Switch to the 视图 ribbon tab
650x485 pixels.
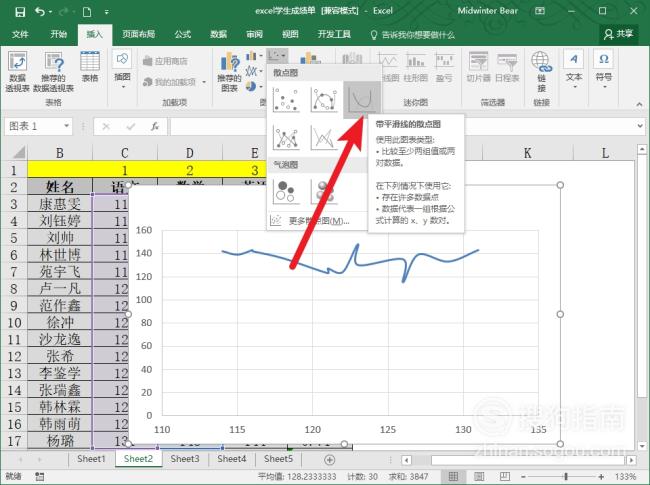pyautogui.click(x=290, y=34)
